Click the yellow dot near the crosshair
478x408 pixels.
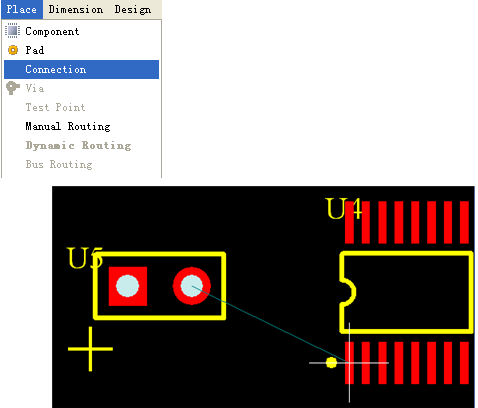tap(331, 363)
